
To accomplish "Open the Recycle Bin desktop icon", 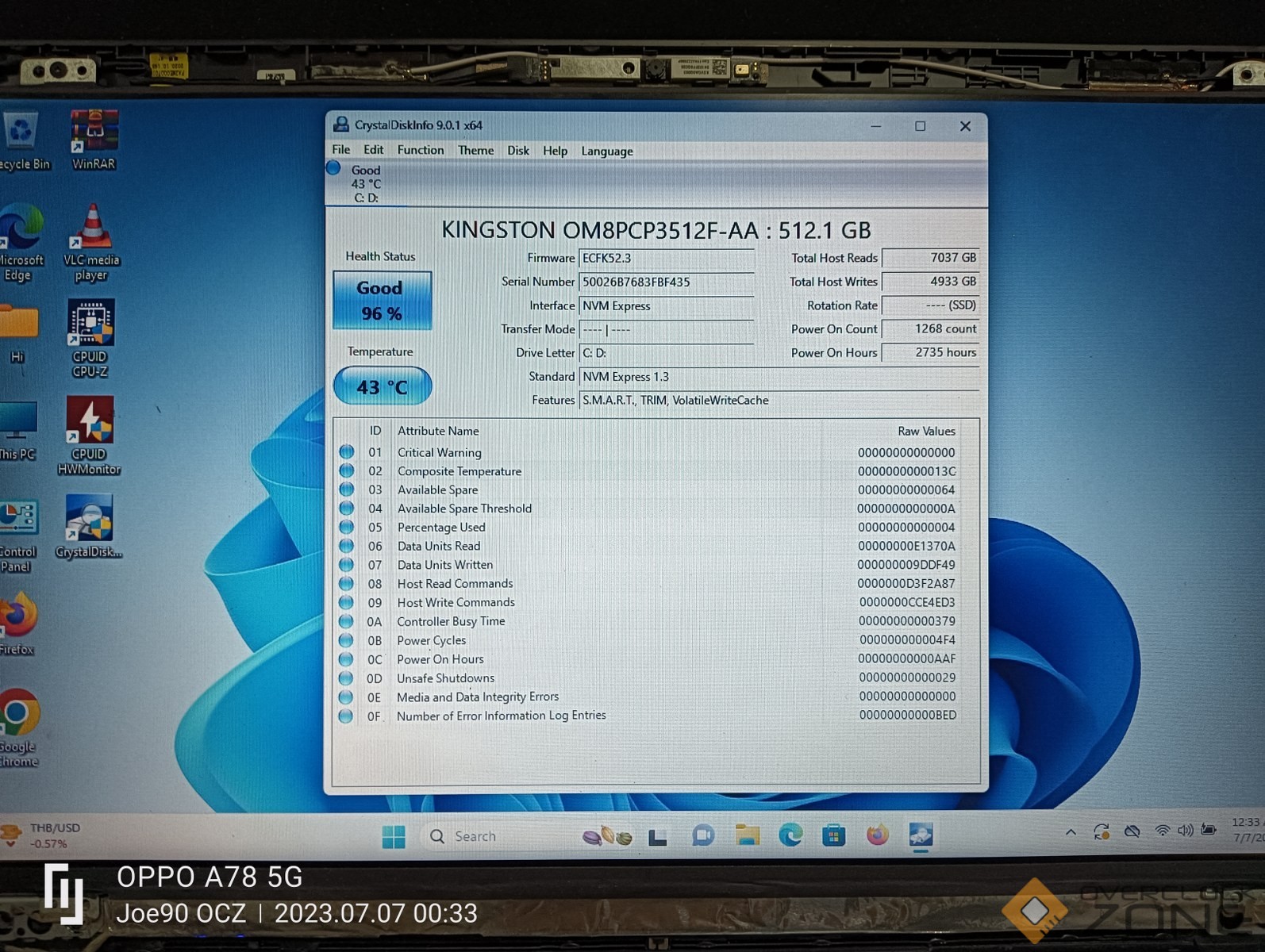I will tap(24, 141).
